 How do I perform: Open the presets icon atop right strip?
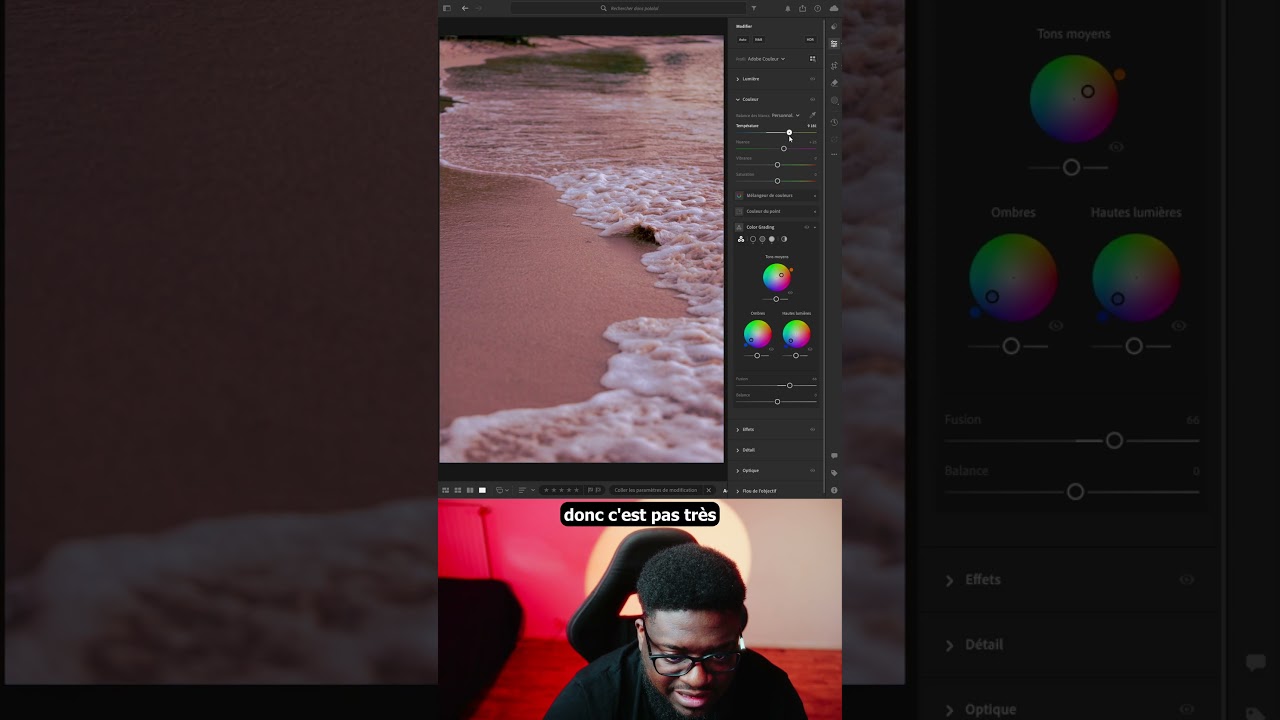[834, 26]
